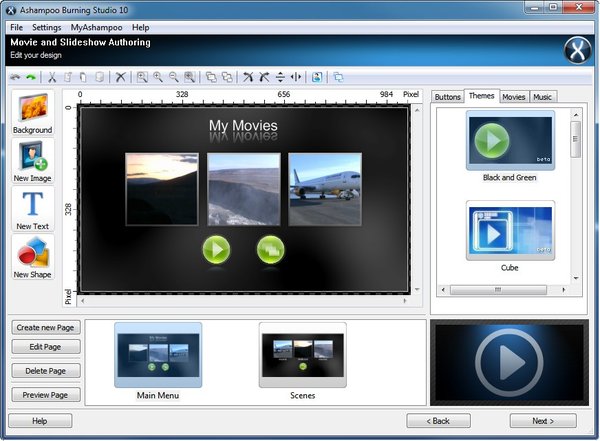Image resolution: width=600 pixels, height=441 pixels.
Task: Click the Zoom Out magnifier icon
Action: pos(173,77)
